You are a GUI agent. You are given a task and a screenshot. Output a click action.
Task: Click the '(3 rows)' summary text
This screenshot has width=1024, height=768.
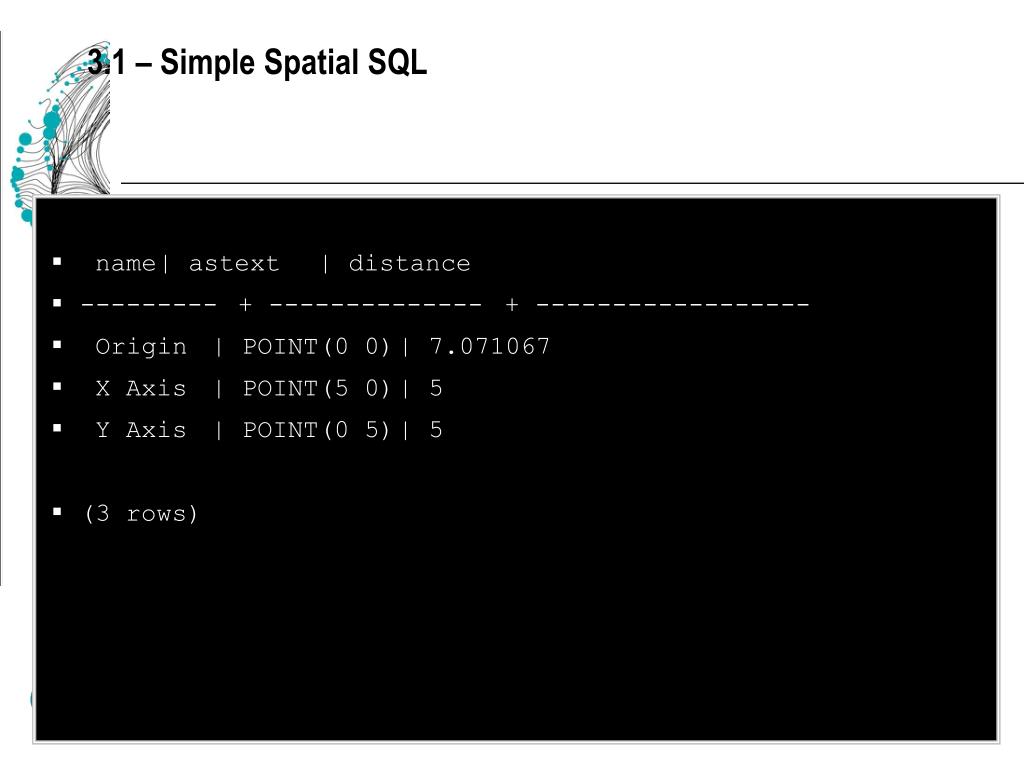point(140,514)
